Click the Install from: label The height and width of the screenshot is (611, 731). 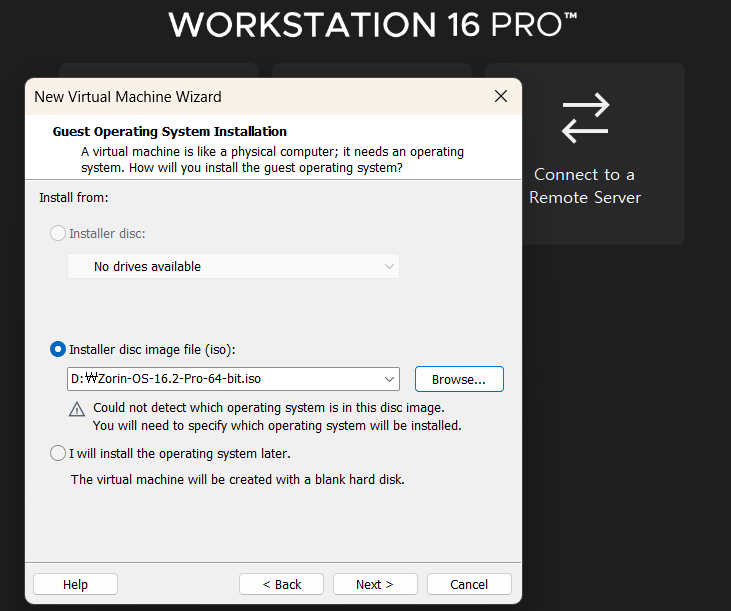(x=74, y=198)
